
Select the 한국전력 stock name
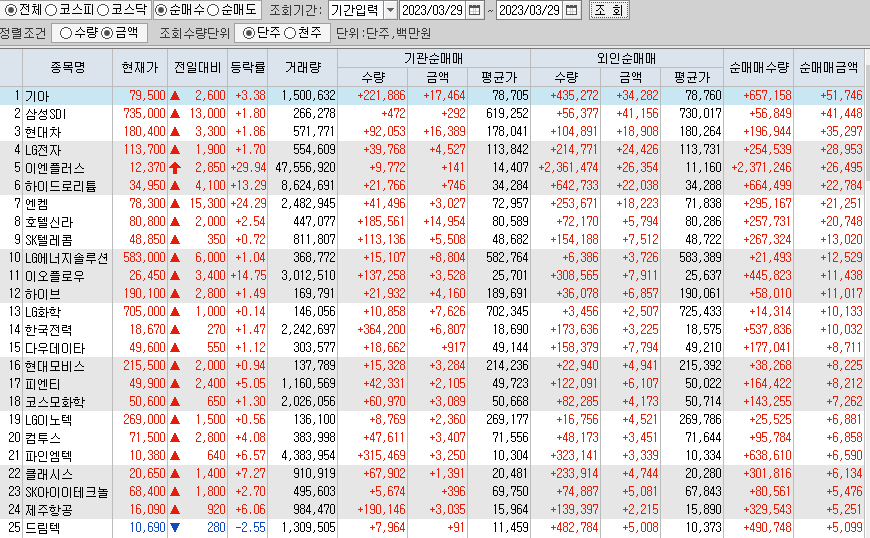pos(48,330)
